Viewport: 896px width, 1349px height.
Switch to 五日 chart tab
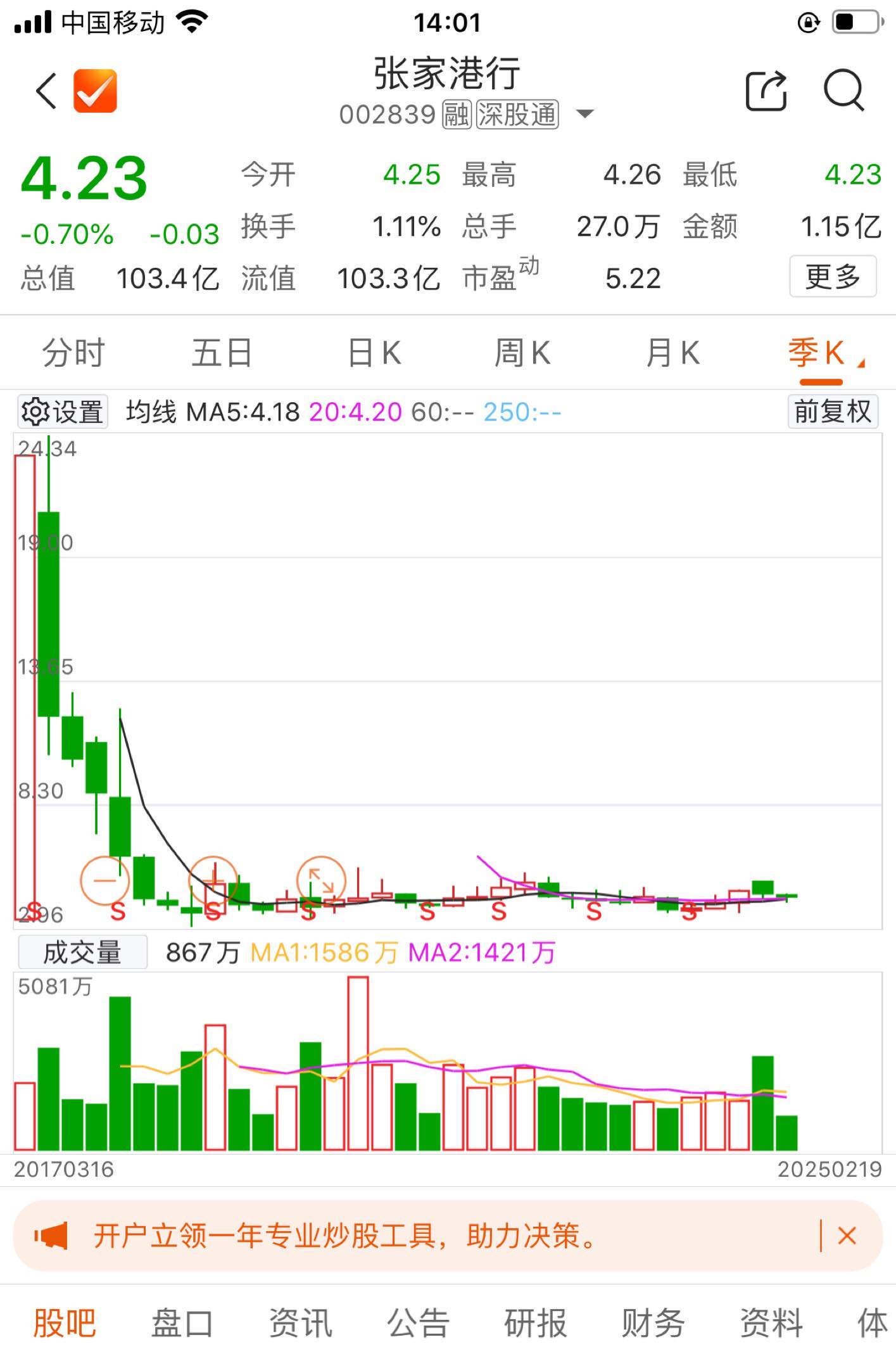[222, 353]
